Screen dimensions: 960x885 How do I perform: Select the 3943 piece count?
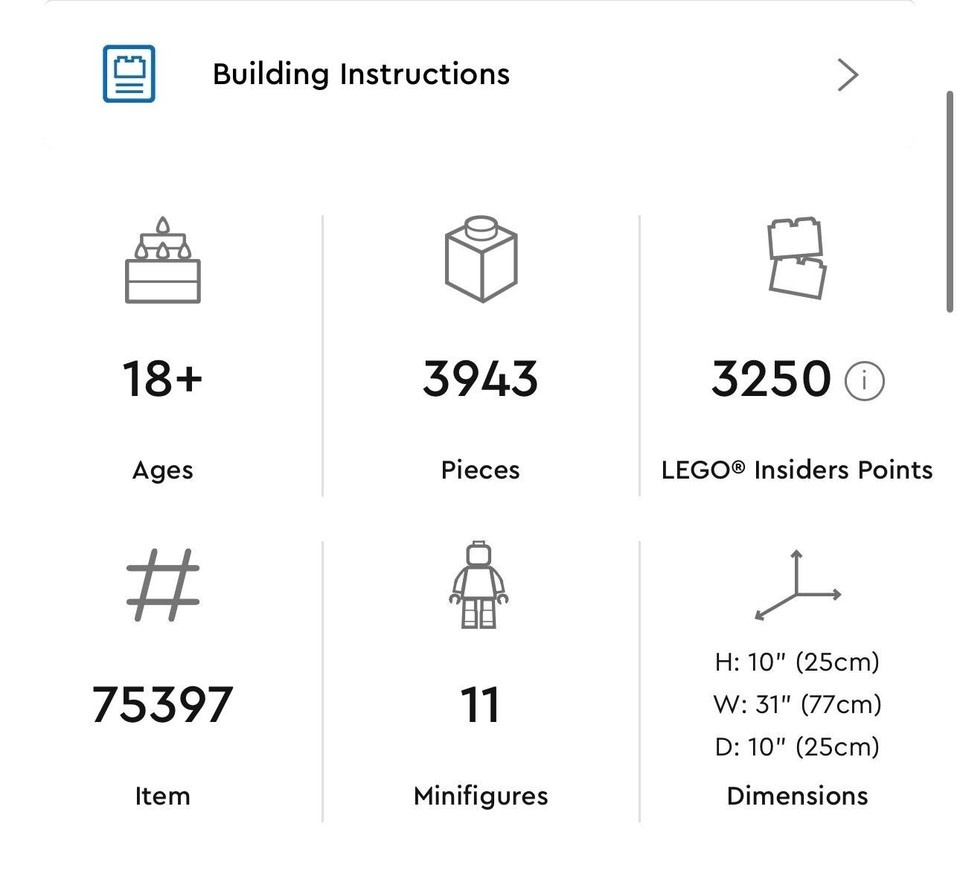point(480,380)
